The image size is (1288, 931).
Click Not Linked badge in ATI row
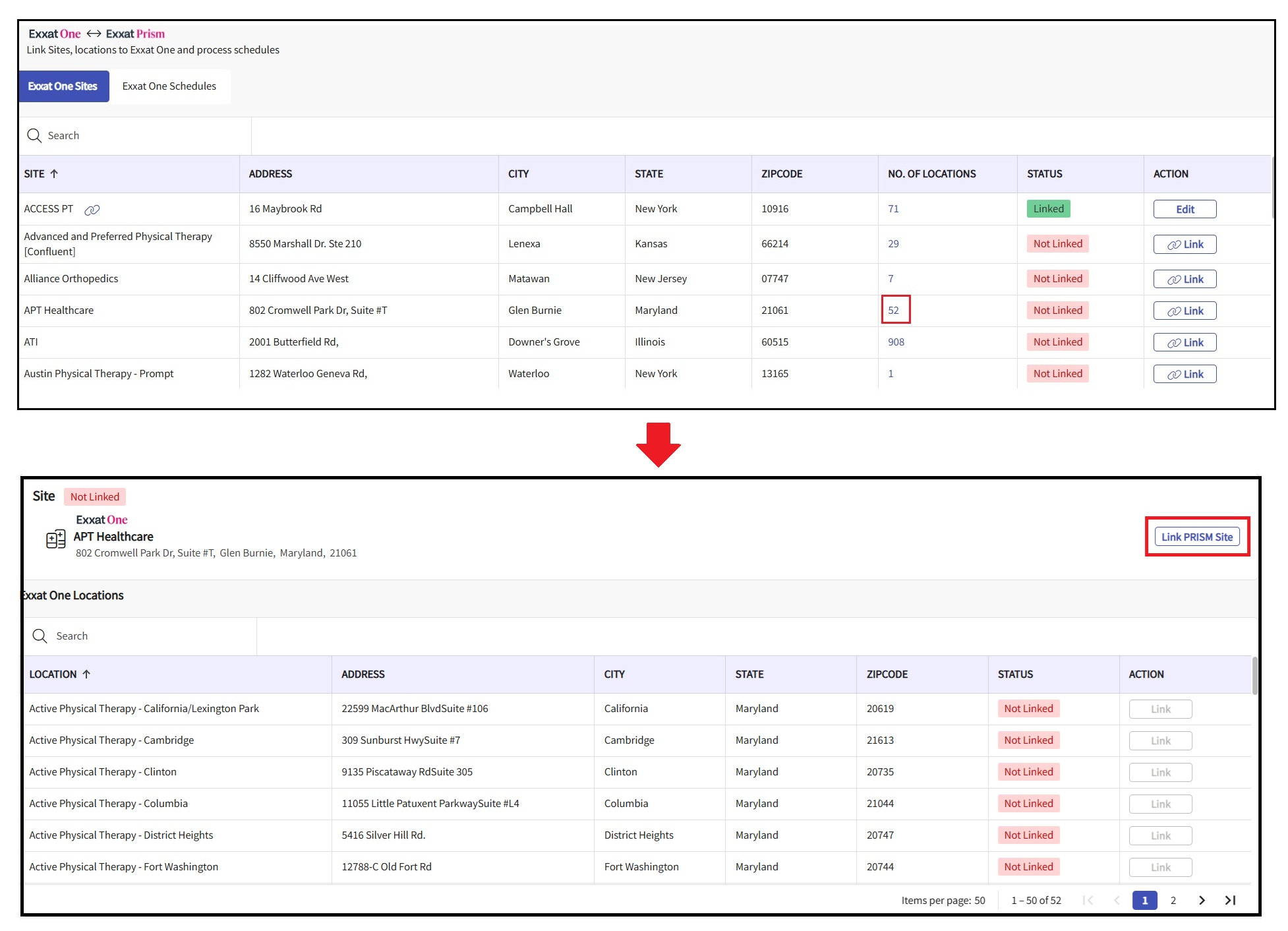click(1057, 342)
